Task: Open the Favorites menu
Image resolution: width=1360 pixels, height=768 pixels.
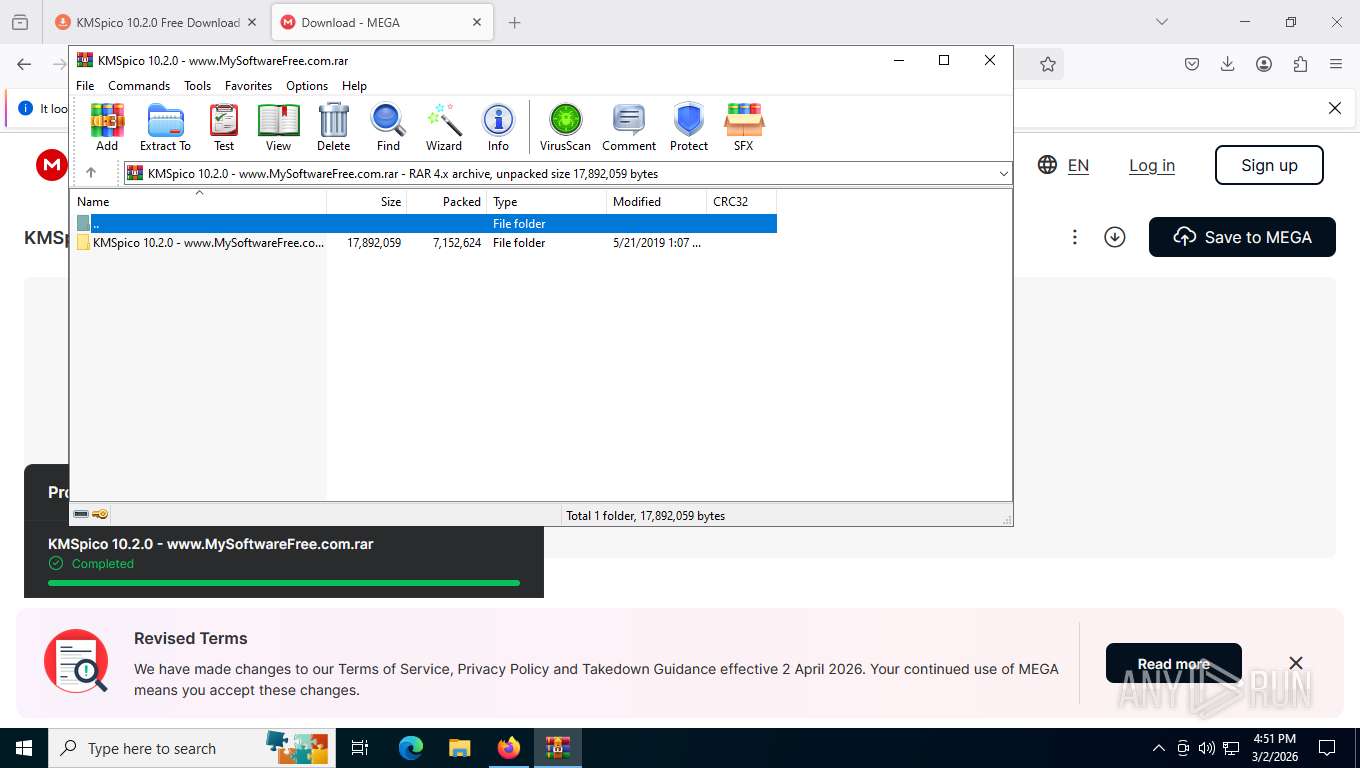Action: (x=248, y=86)
